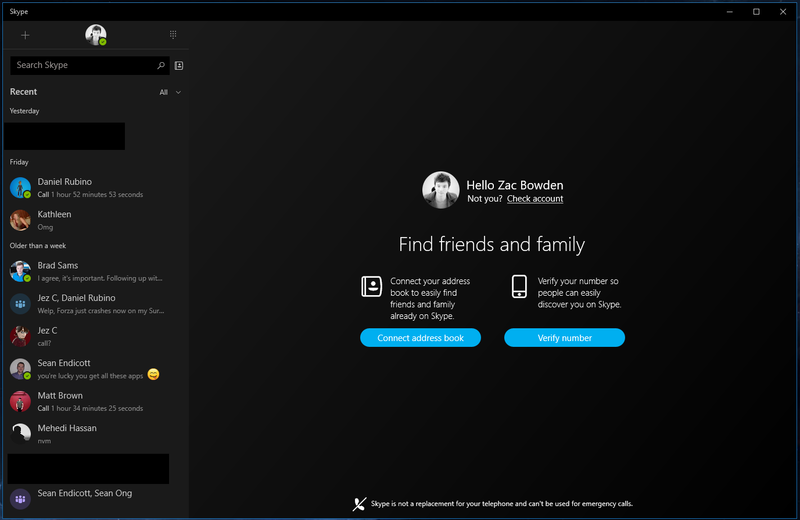Open the Jez C conversation
800x520 pixels.
pyautogui.click(x=96, y=336)
